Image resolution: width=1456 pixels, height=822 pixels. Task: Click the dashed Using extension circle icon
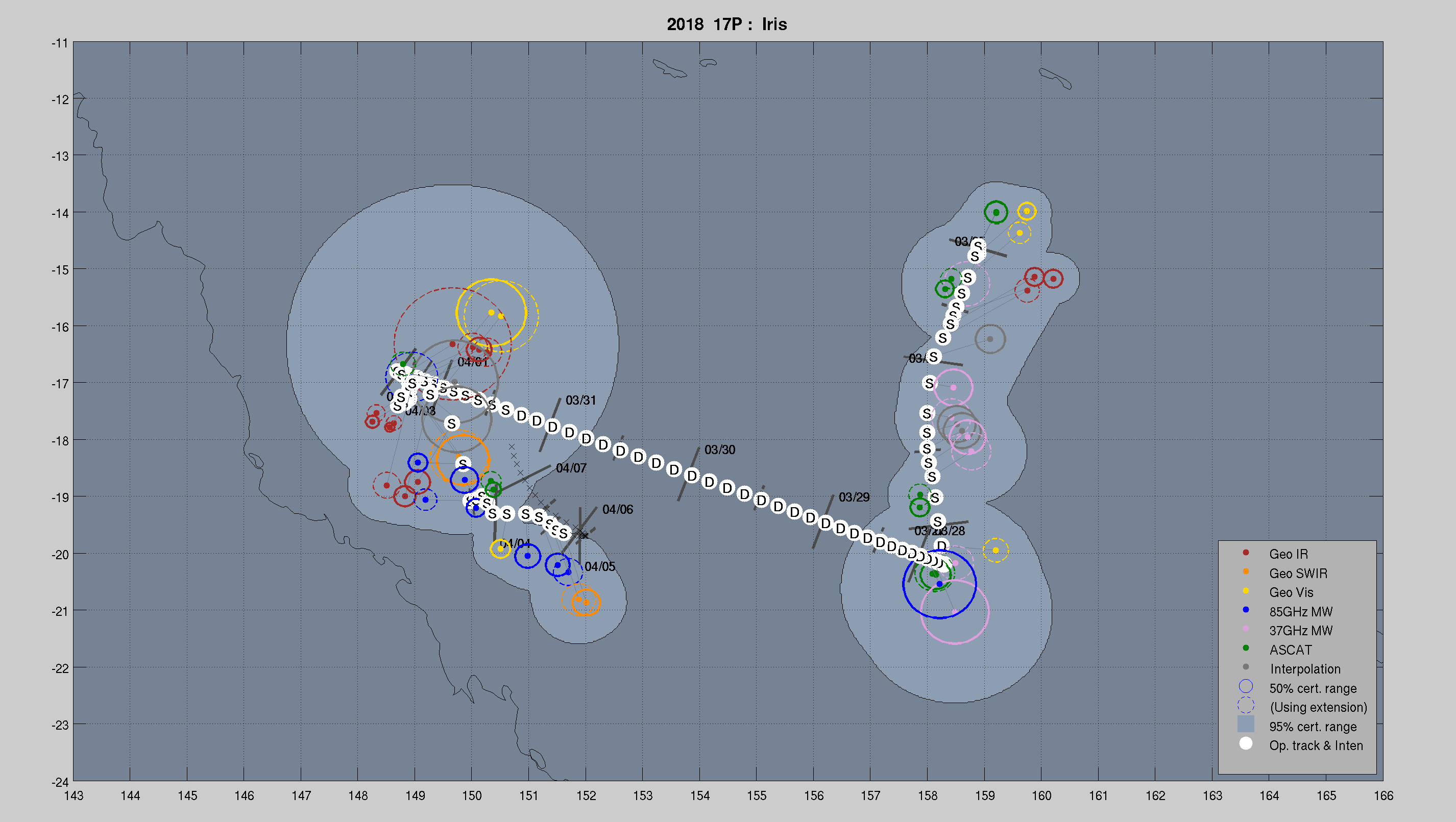[x=1245, y=706]
